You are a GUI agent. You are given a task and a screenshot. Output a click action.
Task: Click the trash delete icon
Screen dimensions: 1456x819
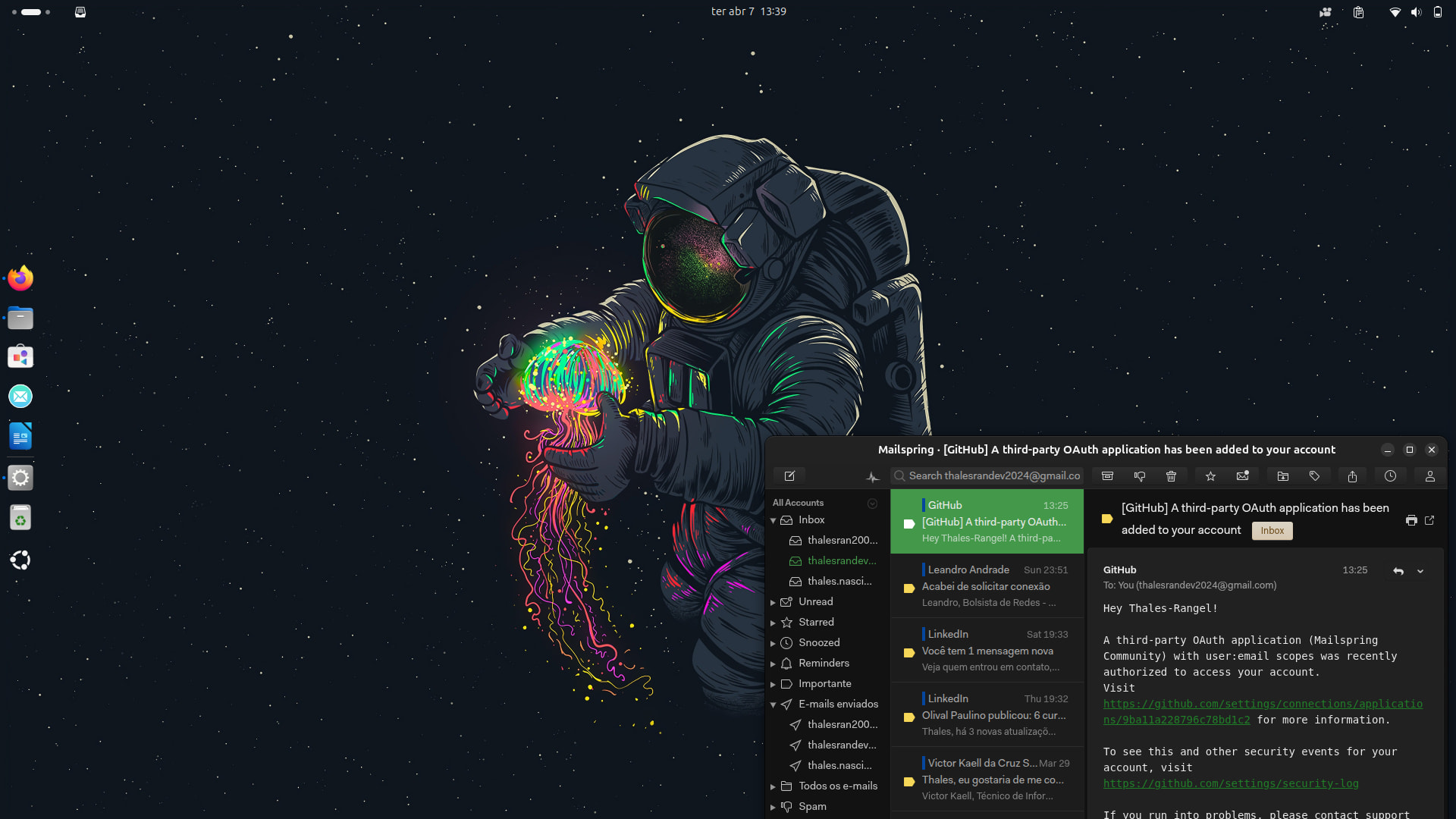pyautogui.click(x=1171, y=476)
